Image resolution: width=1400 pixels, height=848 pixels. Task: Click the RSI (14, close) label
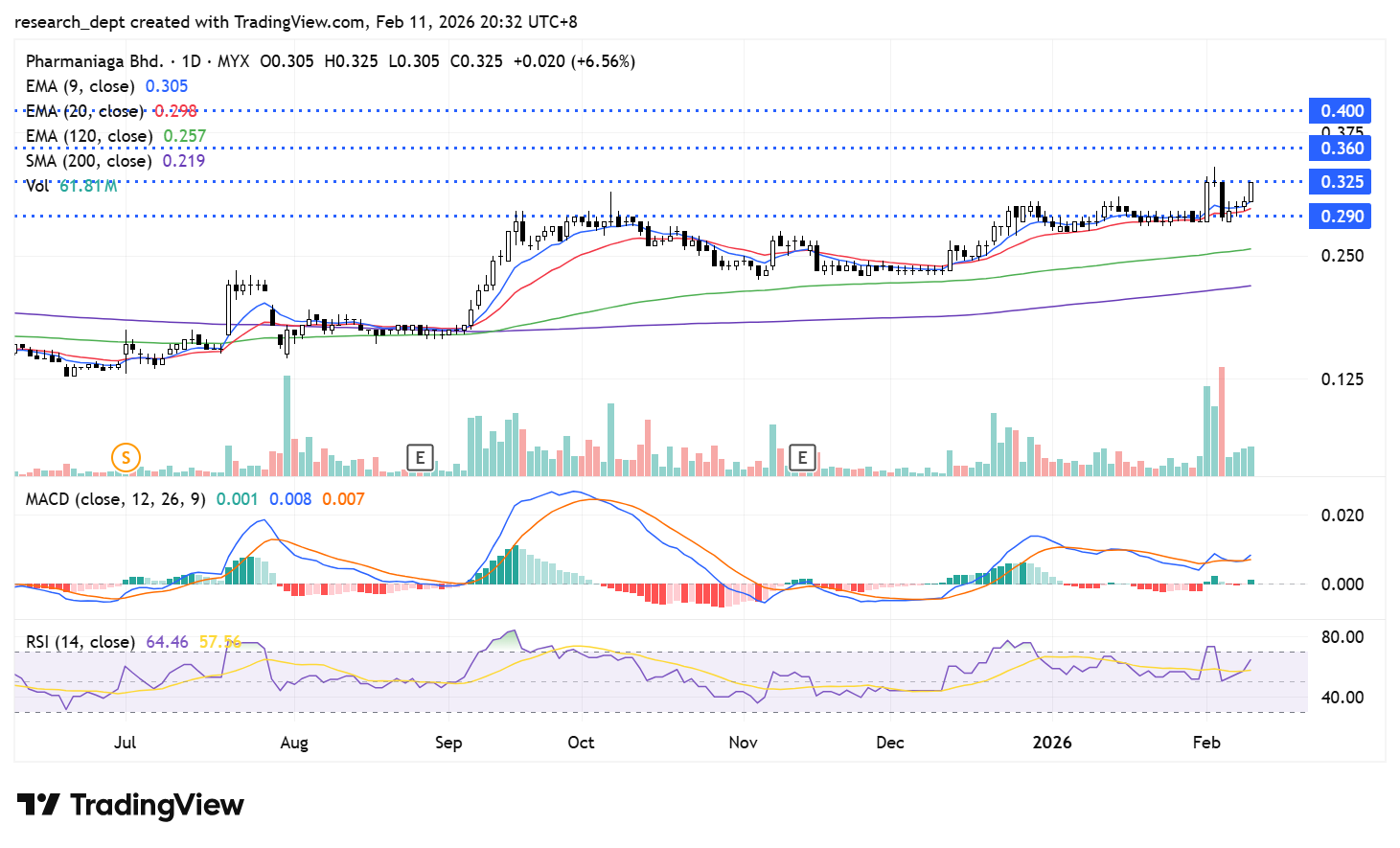click(x=80, y=642)
